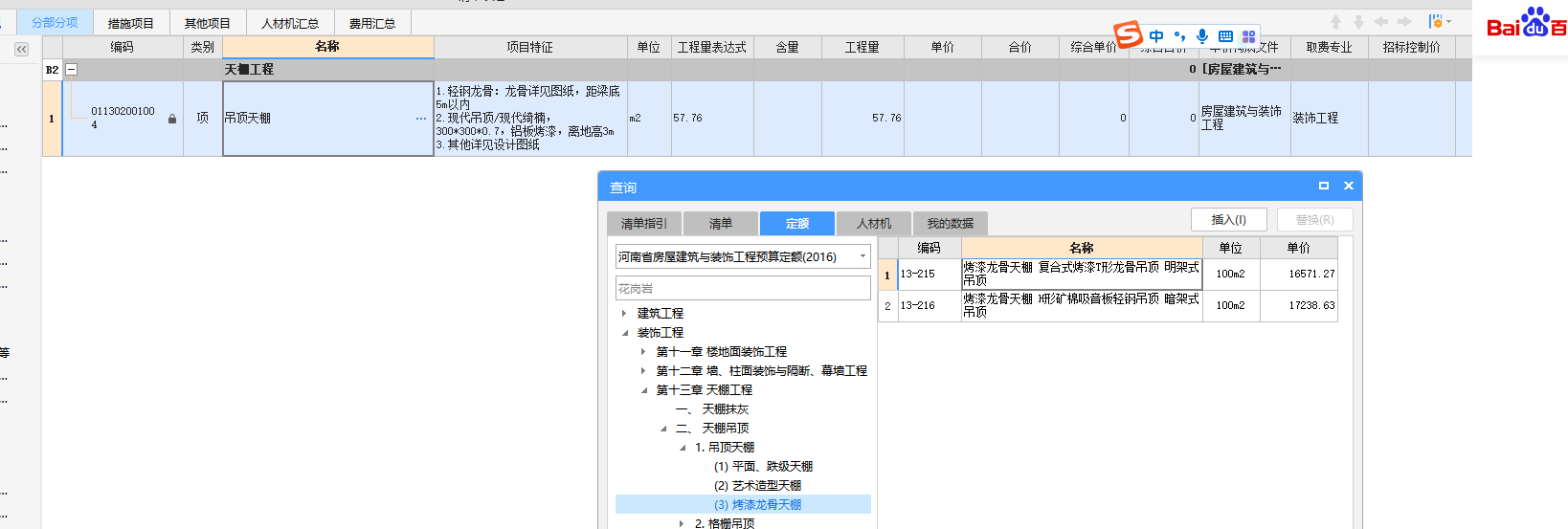Click the 工程量表达式 column header
The height and width of the screenshot is (529, 1568).
712,47
